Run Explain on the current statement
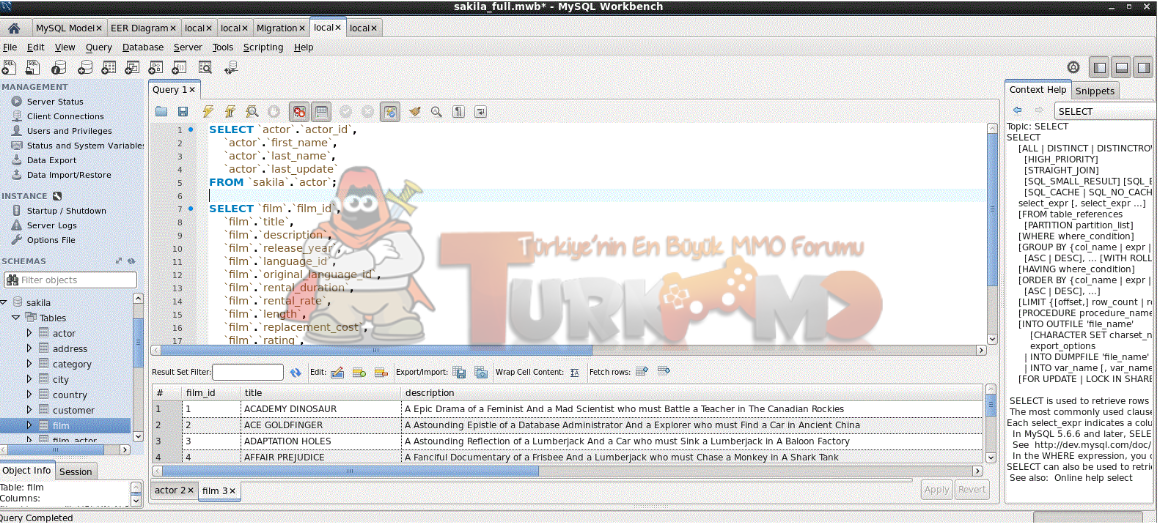Image resolution: width=1160 pixels, height=524 pixels. coord(252,112)
